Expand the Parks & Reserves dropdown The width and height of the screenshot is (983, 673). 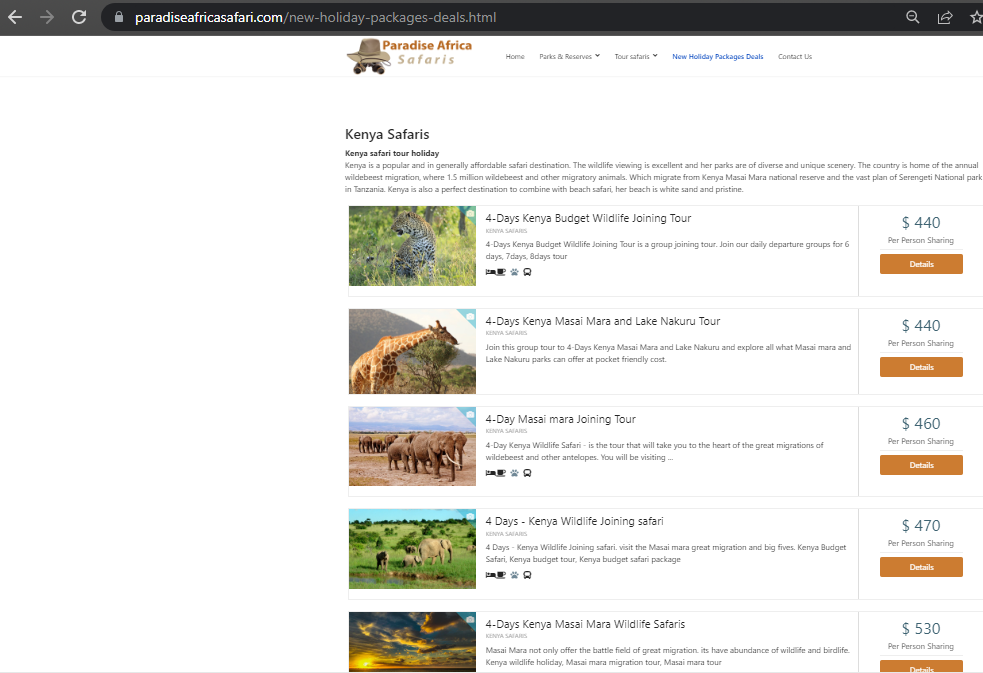569,57
